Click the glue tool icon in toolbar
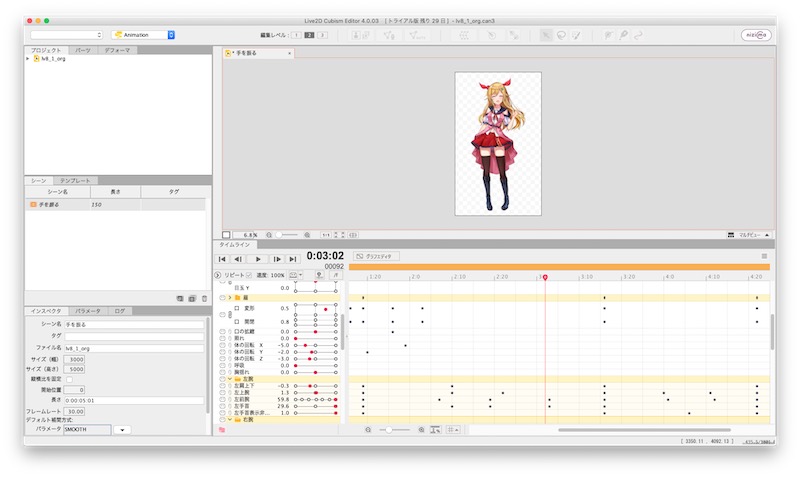 [x=609, y=35]
